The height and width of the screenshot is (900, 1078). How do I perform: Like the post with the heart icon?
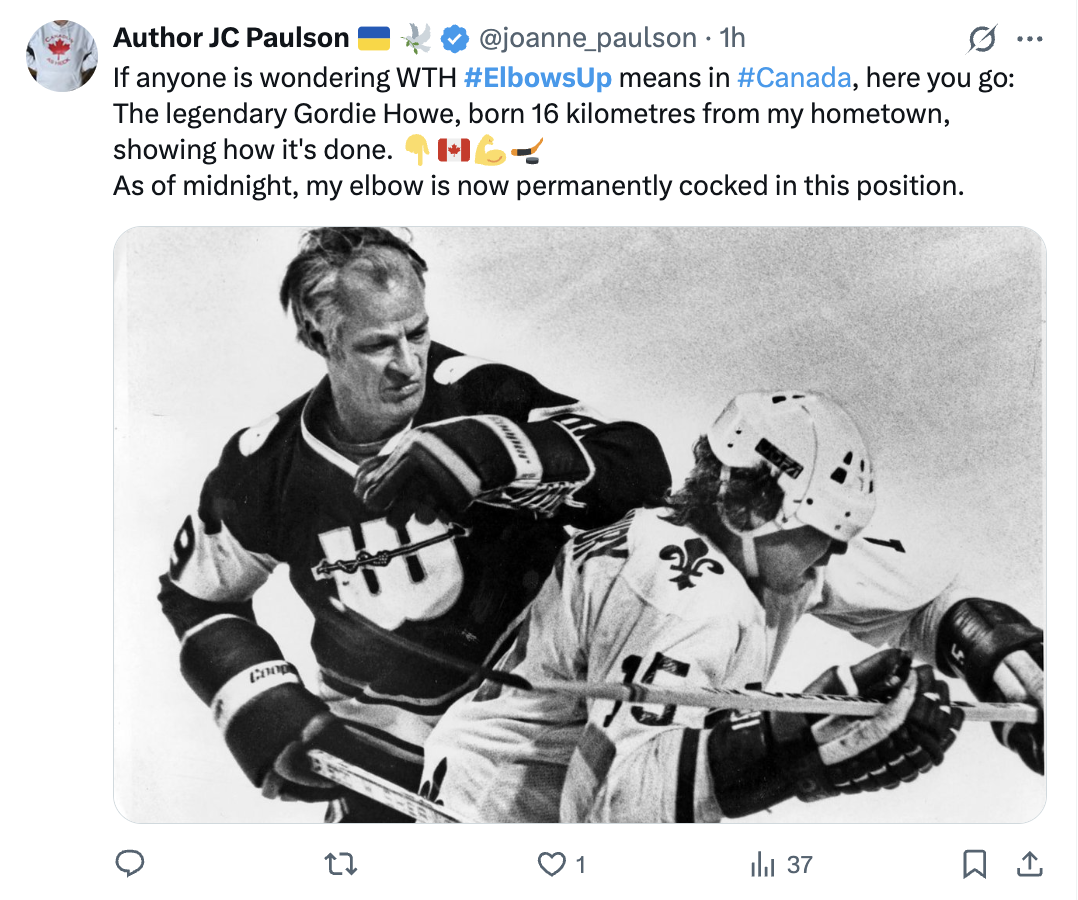(x=552, y=863)
